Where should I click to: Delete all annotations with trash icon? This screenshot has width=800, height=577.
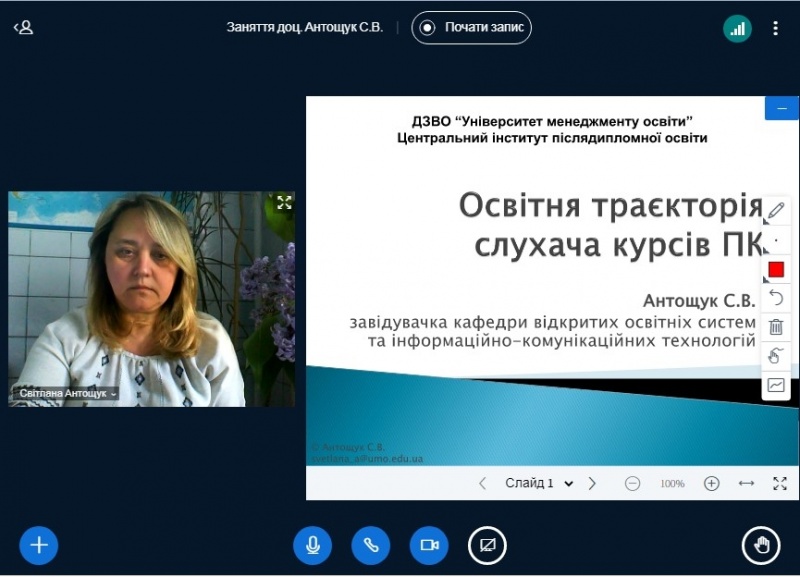[776, 327]
